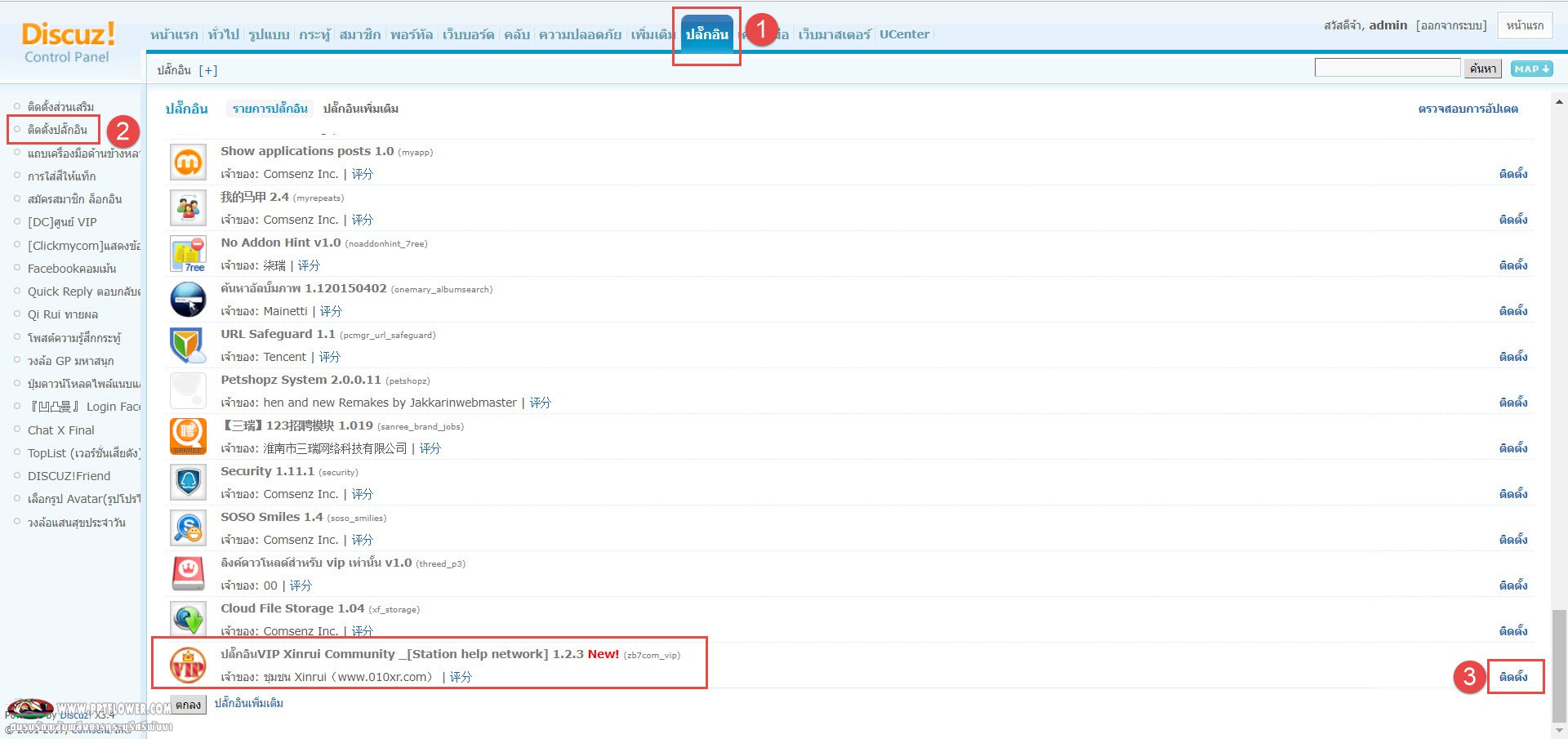The height and width of the screenshot is (739, 1568).
Task: Open การใส่สีให้แท็ก in sidebar
Action: tap(61, 176)
